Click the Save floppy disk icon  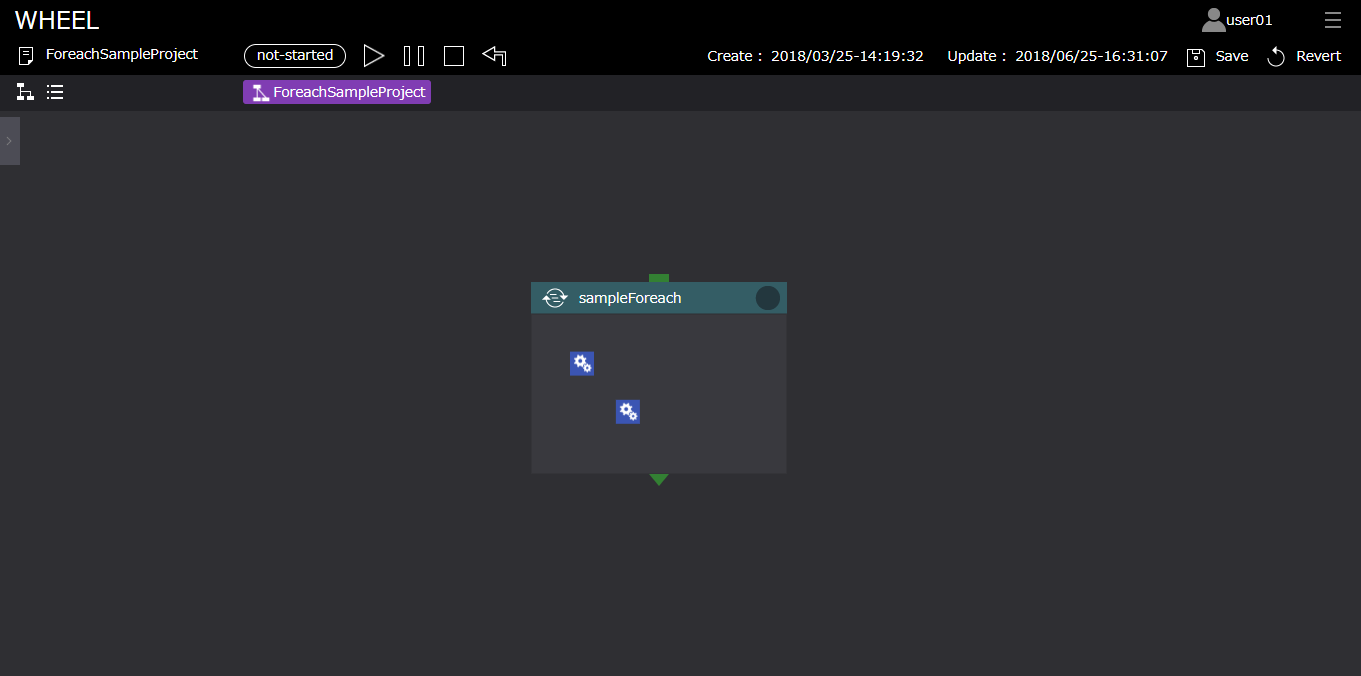coord(1196,57)
